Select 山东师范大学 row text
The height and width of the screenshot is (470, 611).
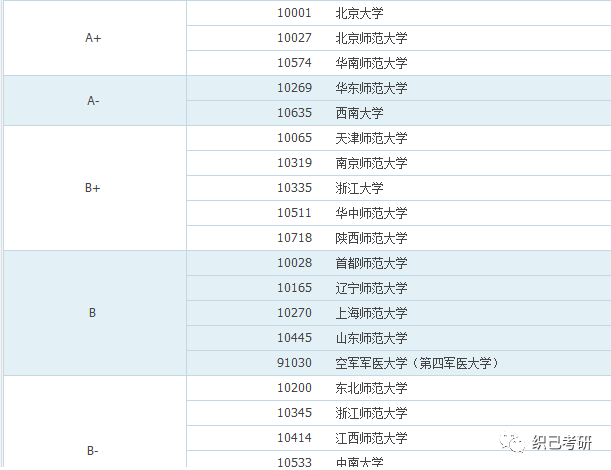click(x=371, y=338)
